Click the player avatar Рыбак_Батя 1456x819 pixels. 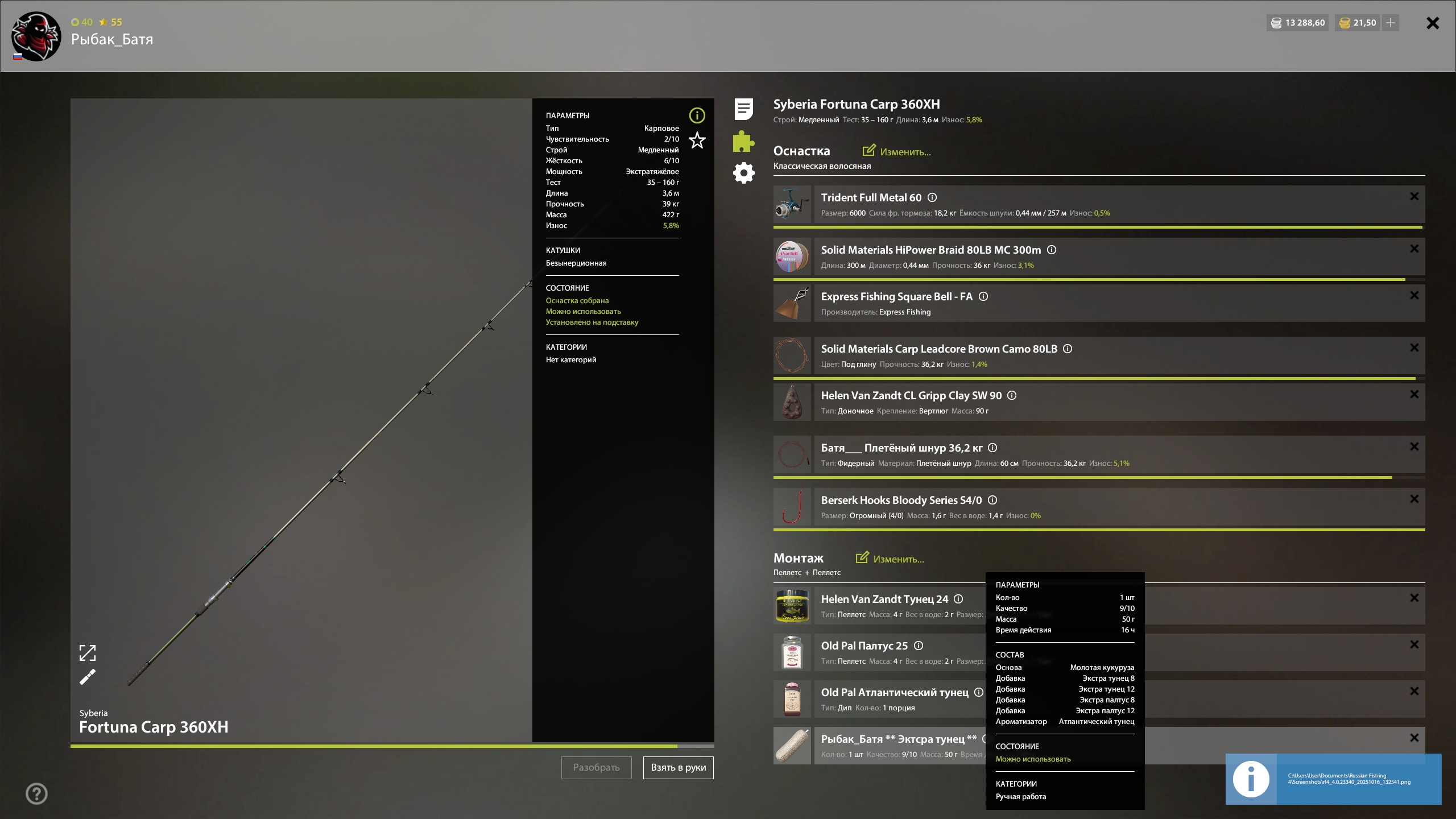36,36
